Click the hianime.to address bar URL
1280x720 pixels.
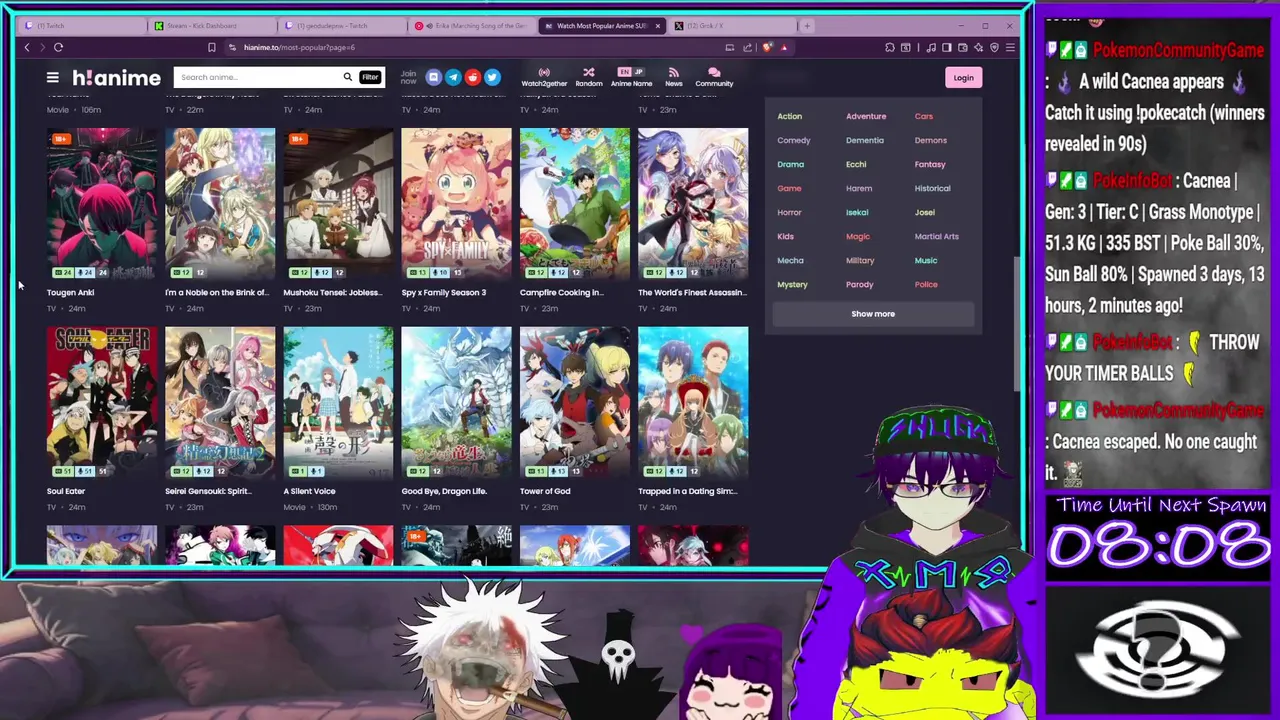(x=299, y=47)
